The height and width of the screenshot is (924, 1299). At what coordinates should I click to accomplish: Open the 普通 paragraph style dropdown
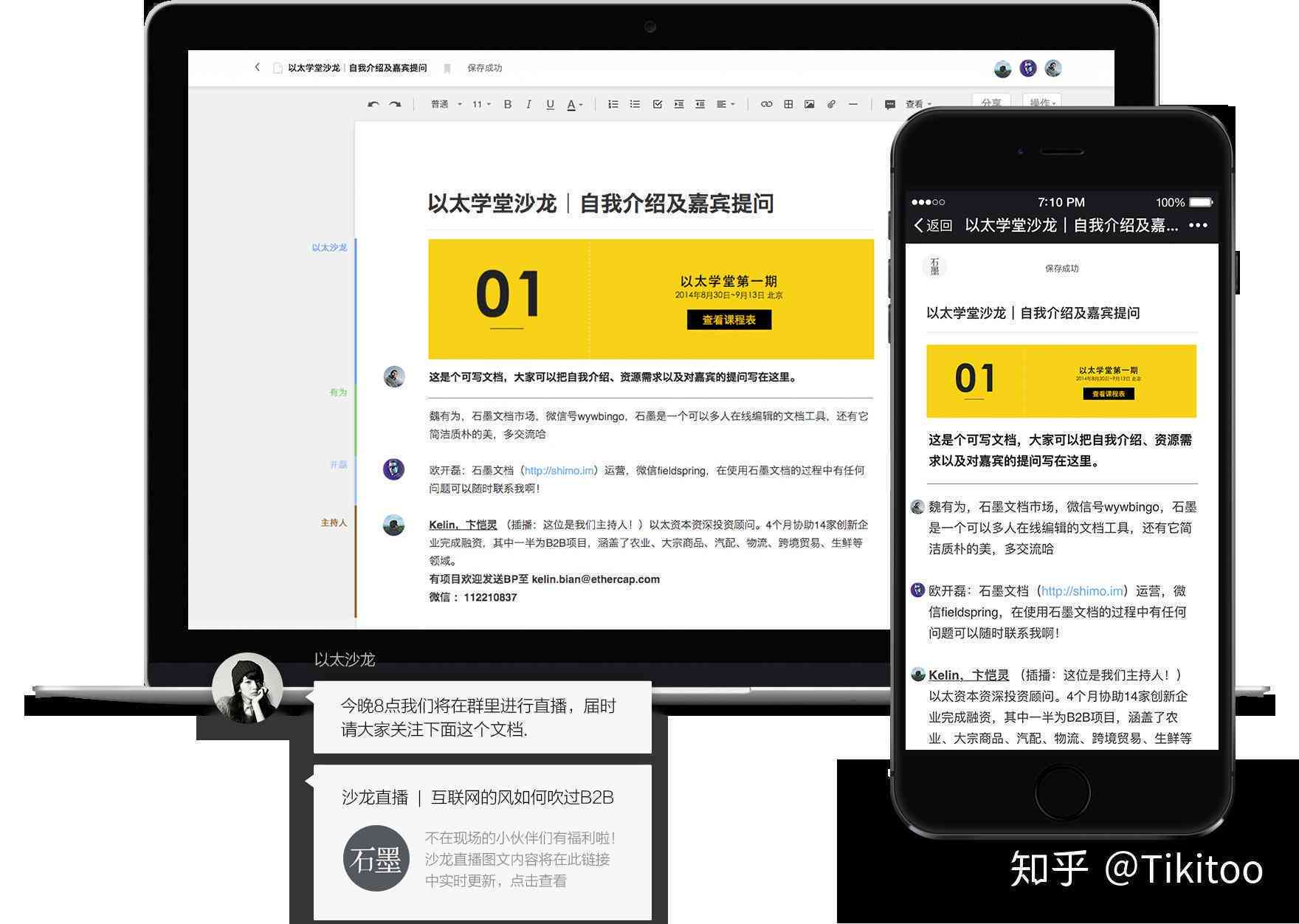(446, 104)
